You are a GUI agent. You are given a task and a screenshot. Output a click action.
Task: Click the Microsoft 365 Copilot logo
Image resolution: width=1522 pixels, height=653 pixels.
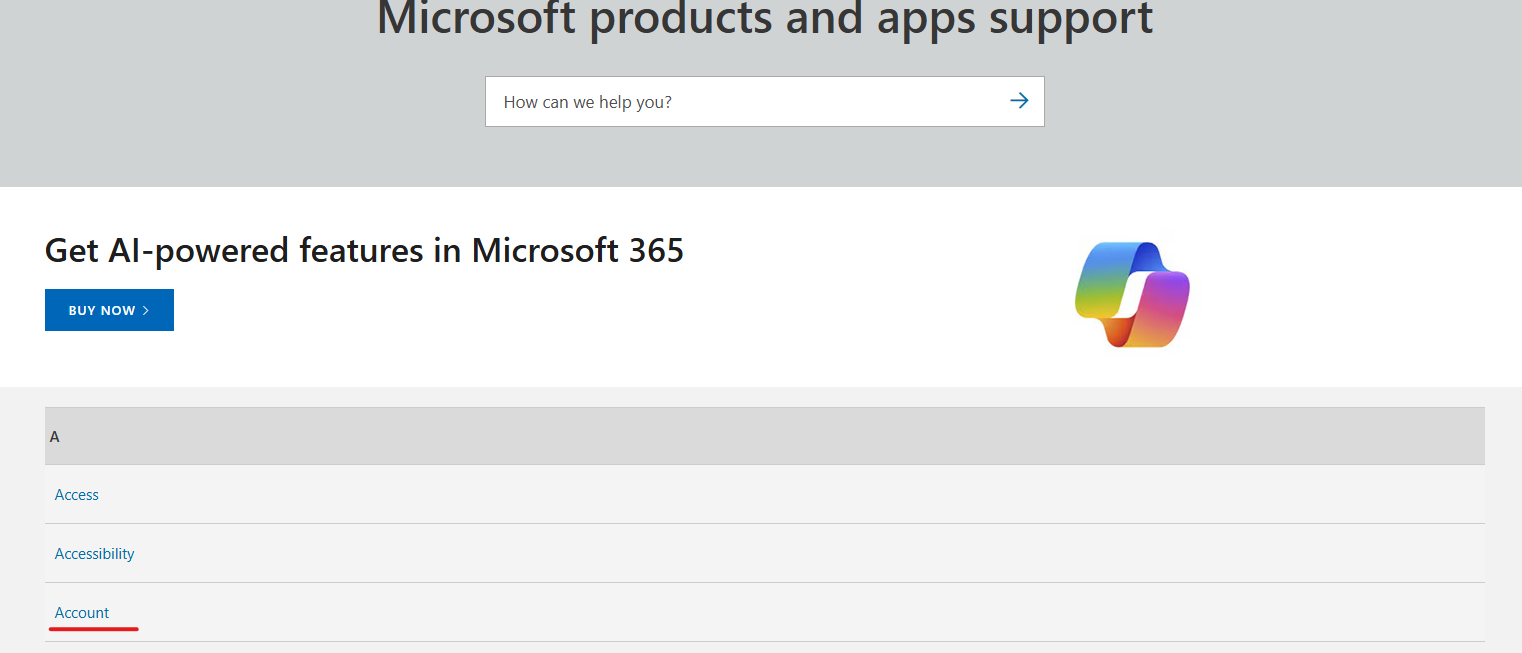(x=1132, y=294)
